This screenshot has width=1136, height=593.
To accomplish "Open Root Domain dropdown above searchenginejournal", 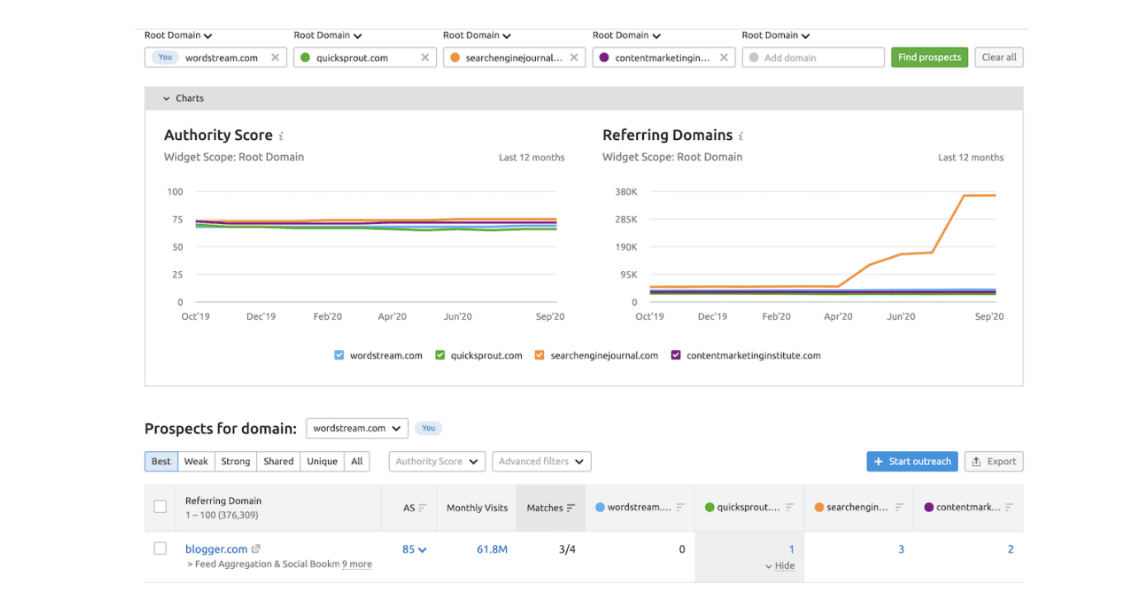I will (x=477, y=35).
